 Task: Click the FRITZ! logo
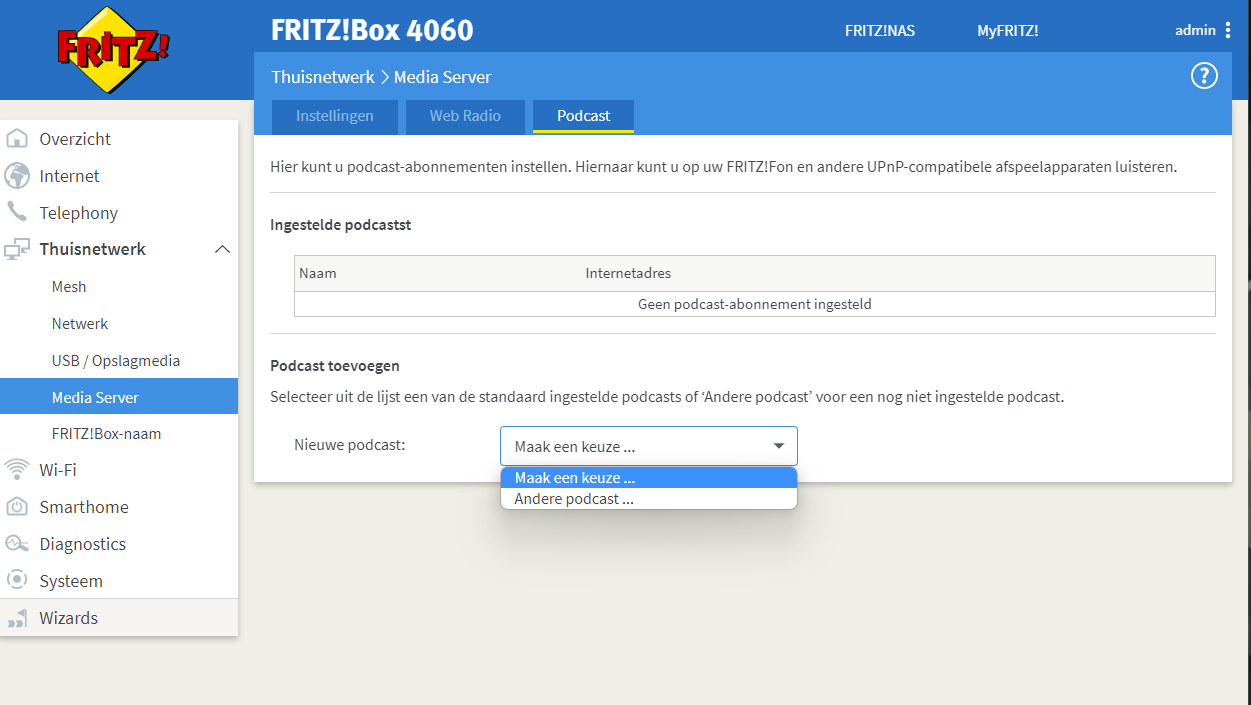pos(113,50)
